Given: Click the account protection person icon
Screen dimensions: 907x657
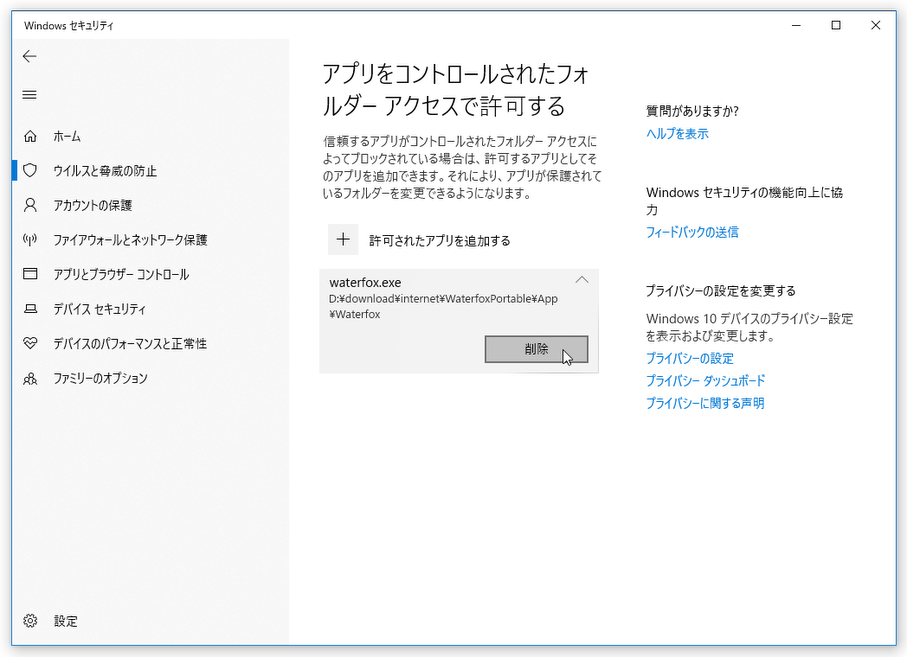Looking at the screenshot, I should coord(30,205).
